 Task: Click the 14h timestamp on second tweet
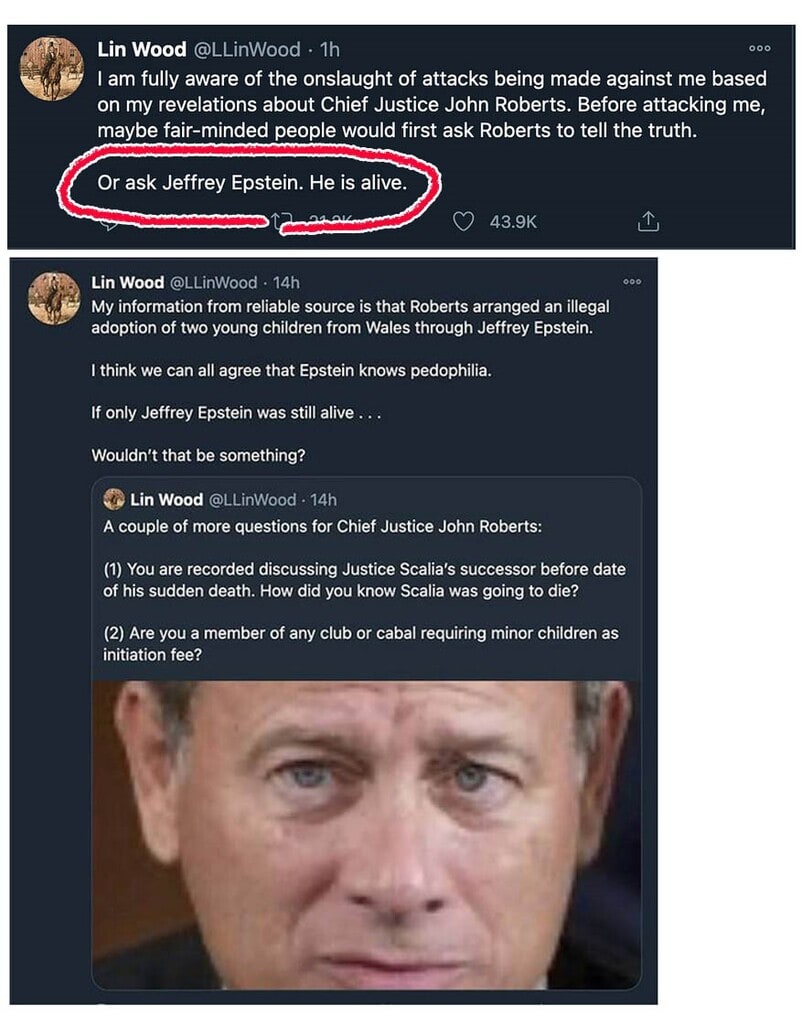(286, 282)
